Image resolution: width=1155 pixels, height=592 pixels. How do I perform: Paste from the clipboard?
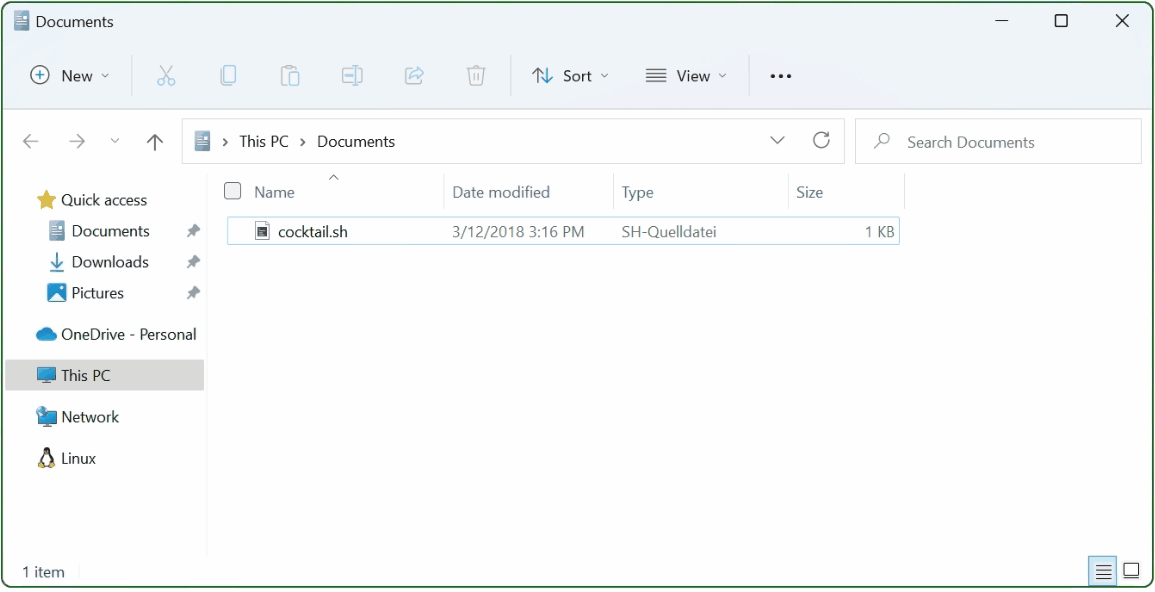tap(290, 75)
